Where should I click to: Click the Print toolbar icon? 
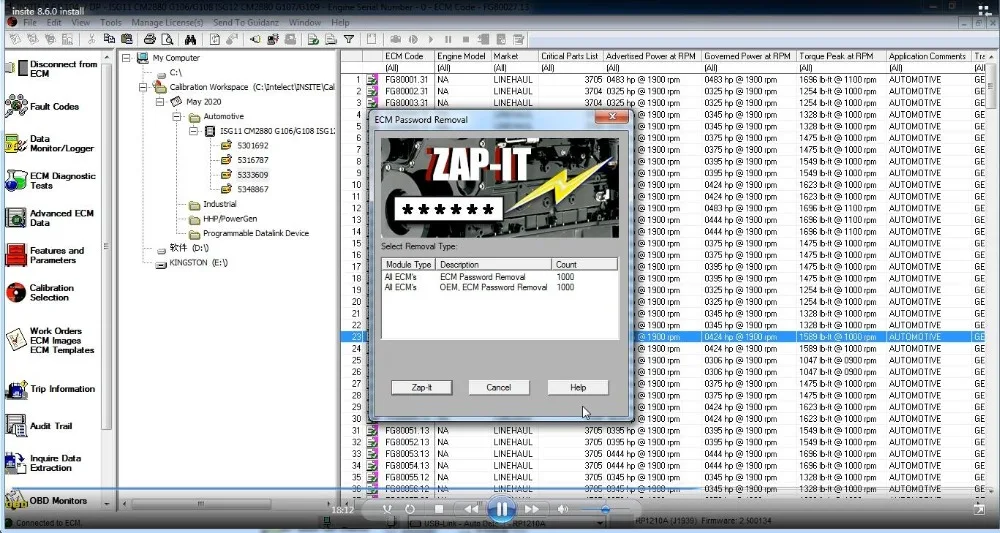[149, 40]
